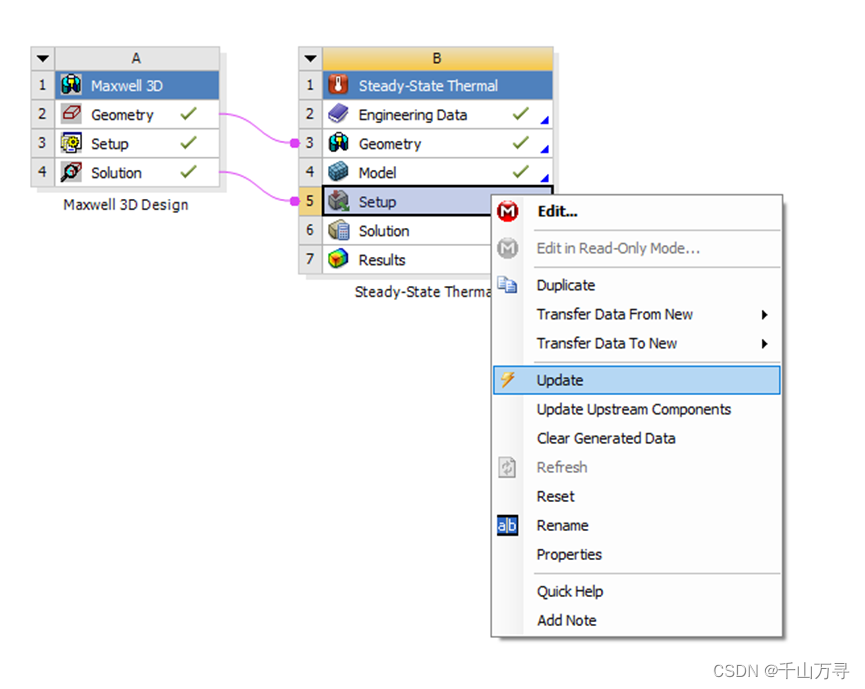This screenshot has width=865, height=689.
Task: Choose Update Upstream Components
Action: click(637, 409)
